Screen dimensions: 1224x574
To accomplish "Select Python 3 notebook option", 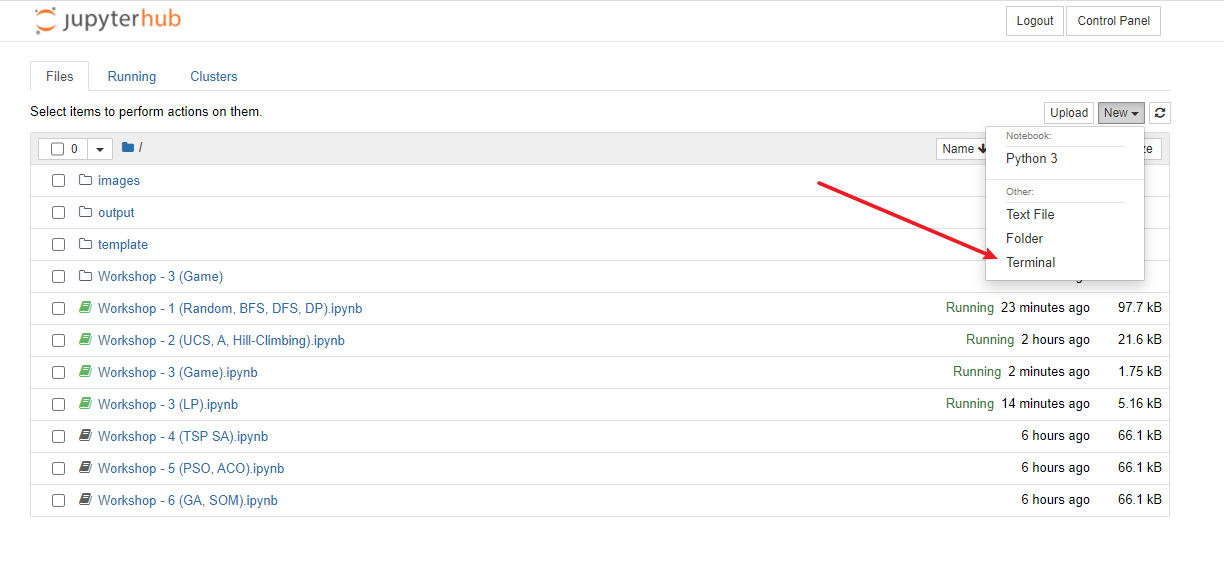I will coord(1031,159).
